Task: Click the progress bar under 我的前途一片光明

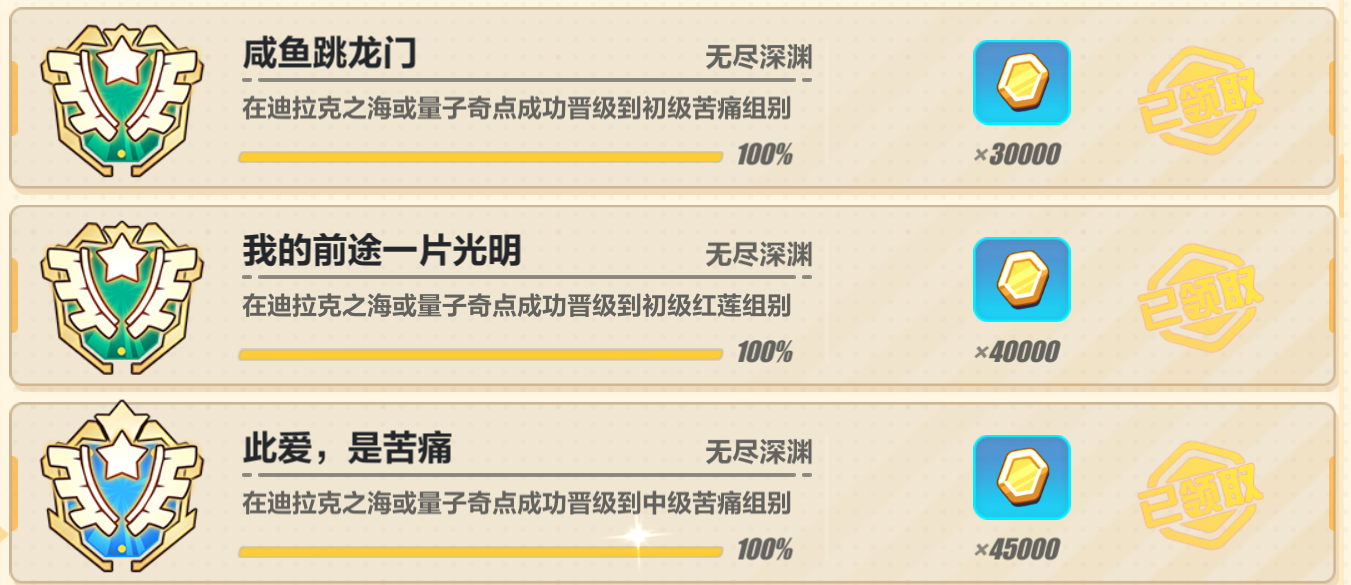Action: (x=480, y=354)
